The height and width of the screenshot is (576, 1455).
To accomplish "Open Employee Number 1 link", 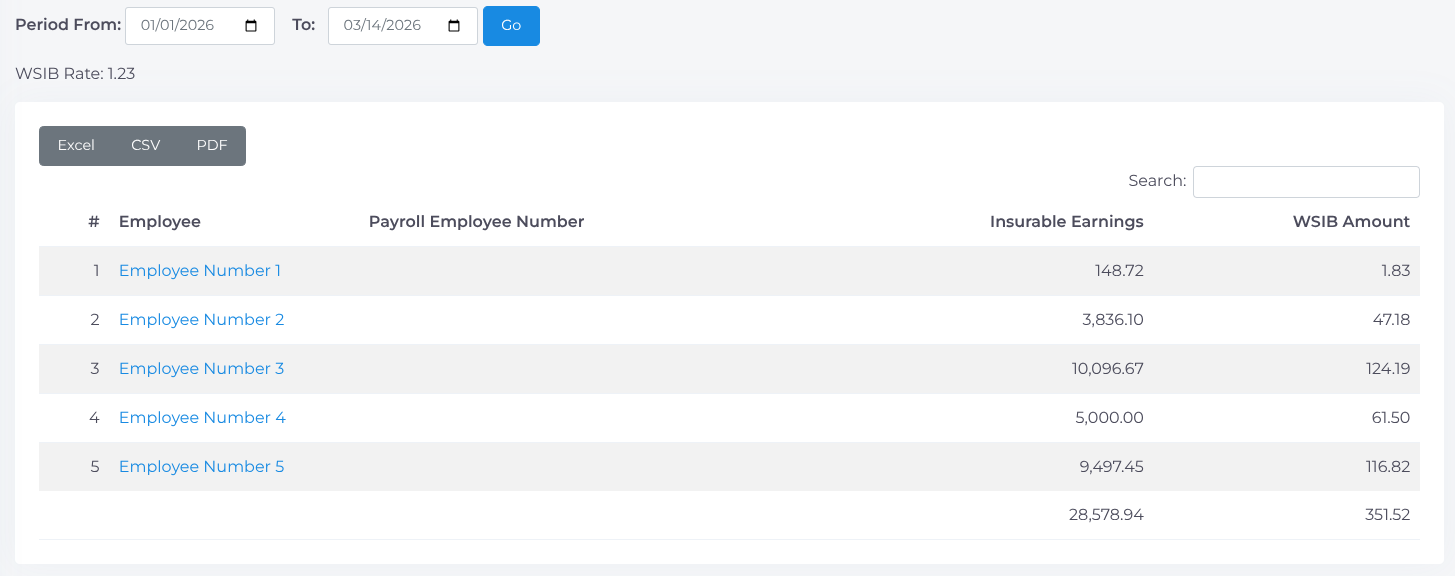I will (200, 271).
